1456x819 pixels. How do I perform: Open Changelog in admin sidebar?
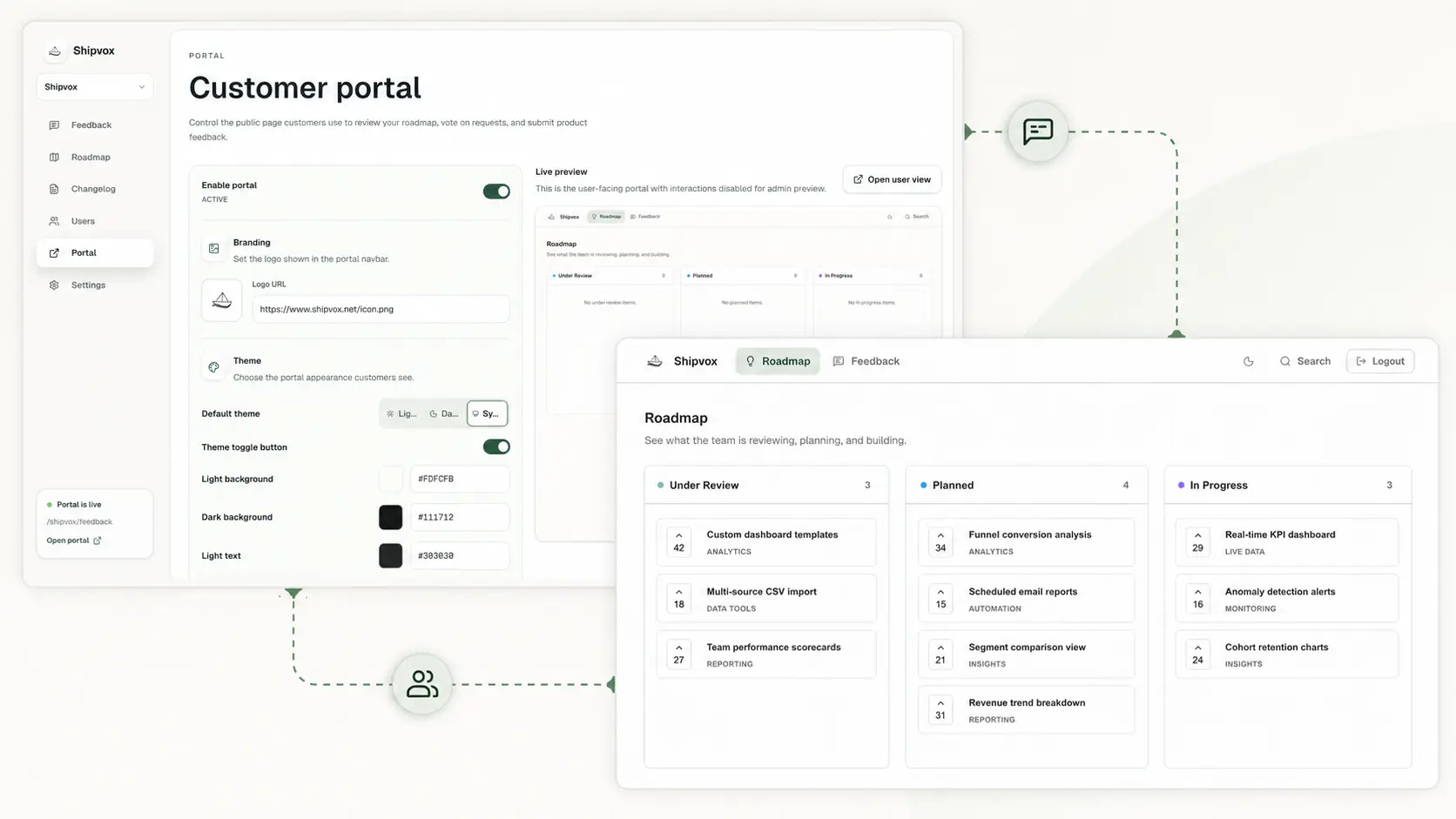(x=95, y=189)
